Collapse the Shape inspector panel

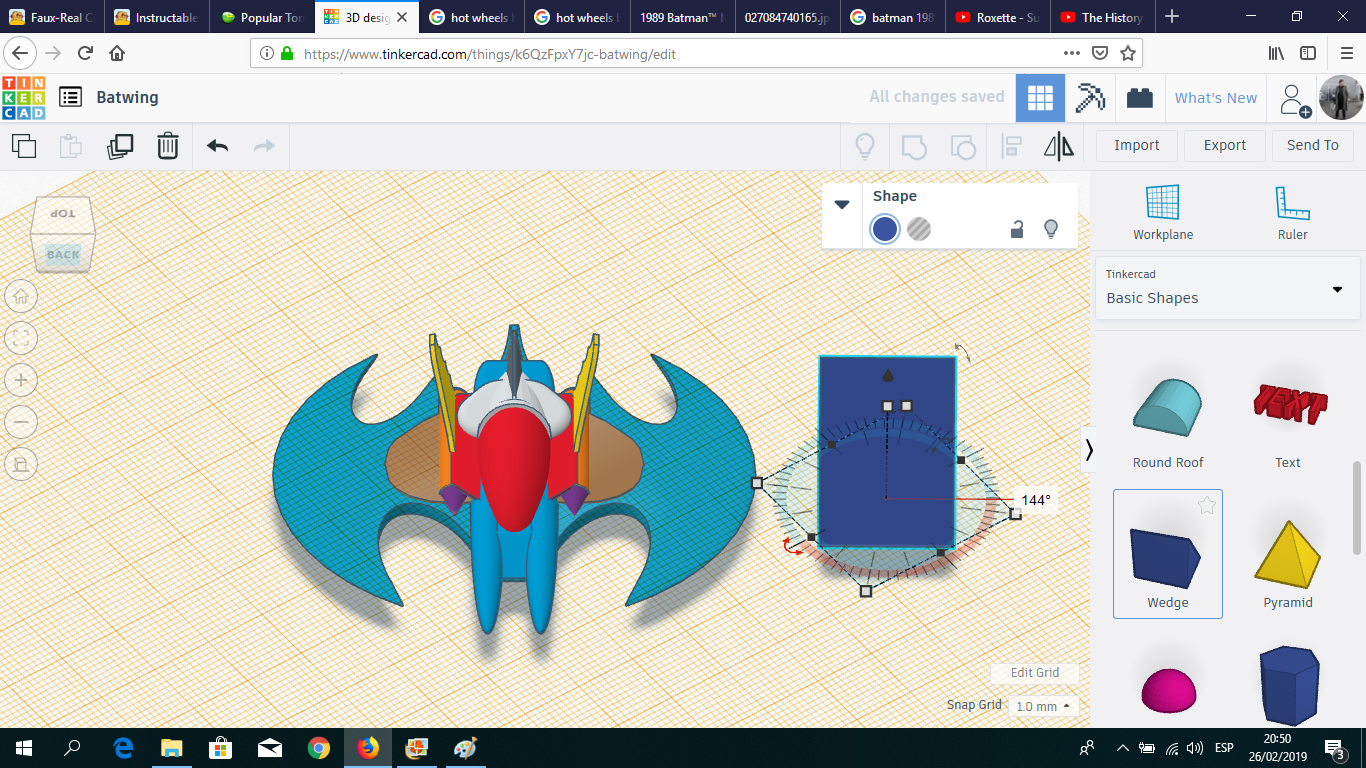[x=841, y=203]
